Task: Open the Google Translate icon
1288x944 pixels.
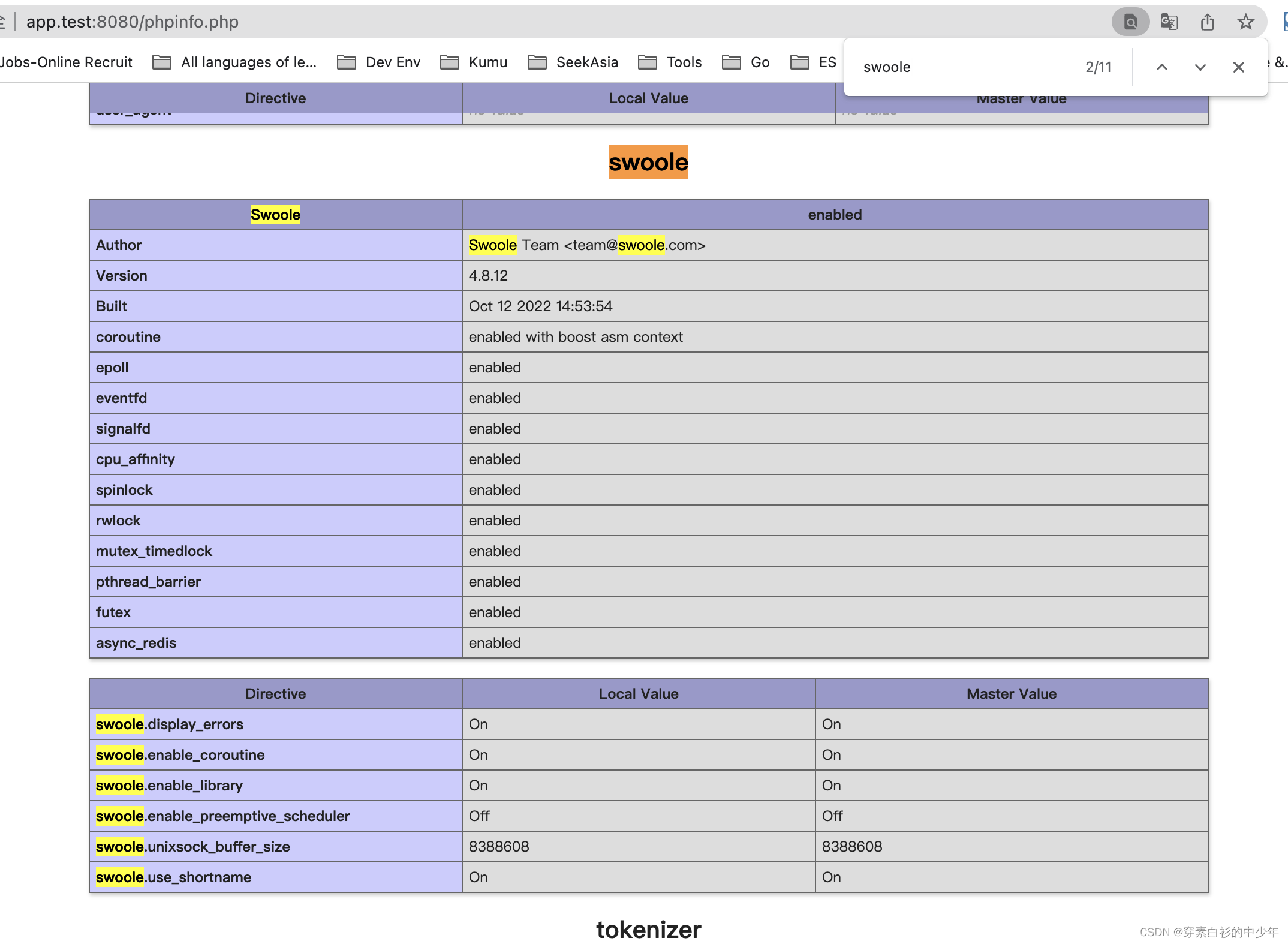Action: pos(1169,22)
